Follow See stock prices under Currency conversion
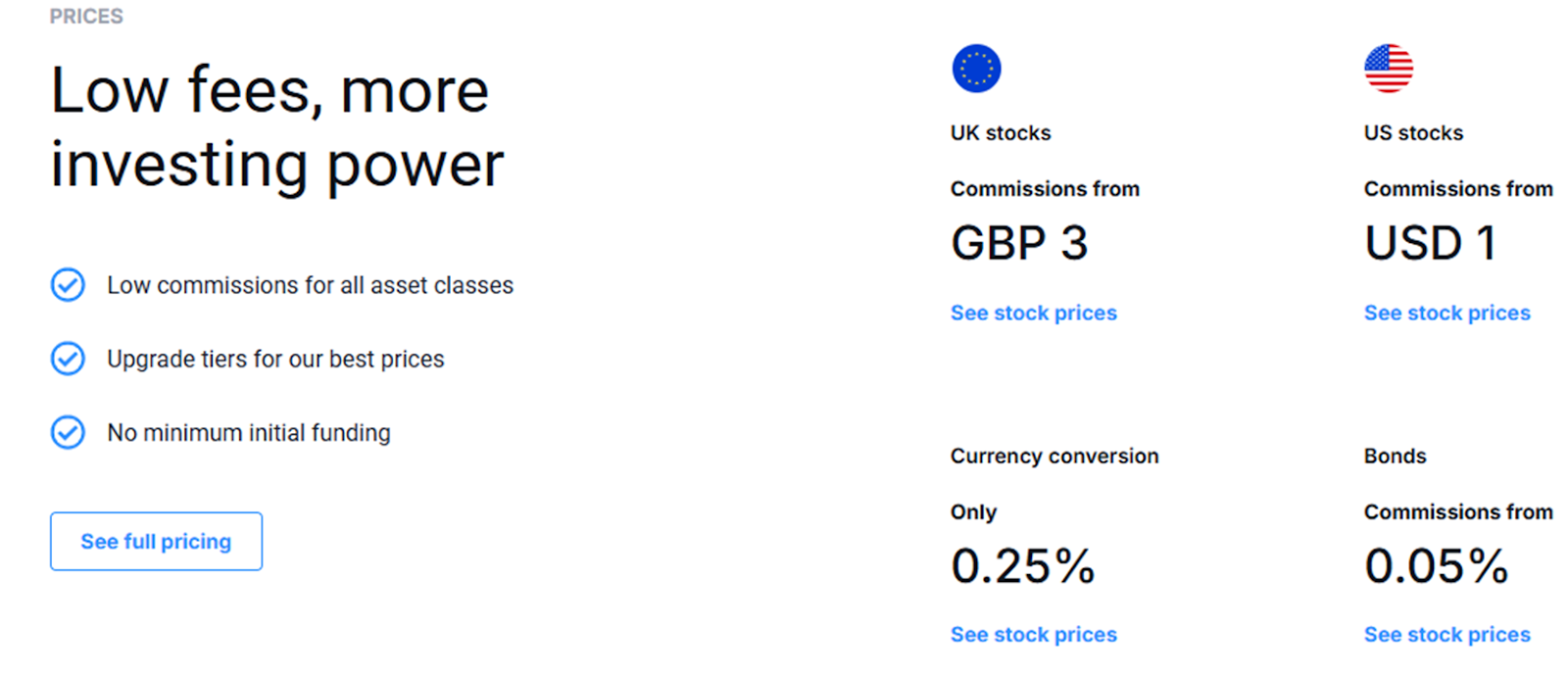 1034,635
